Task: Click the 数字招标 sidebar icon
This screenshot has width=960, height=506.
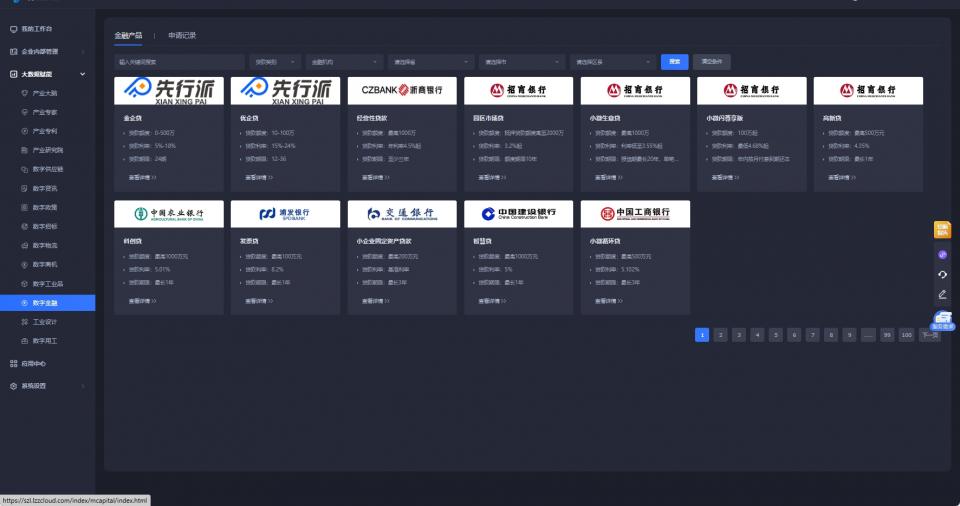Action: (x=24, y=226)
